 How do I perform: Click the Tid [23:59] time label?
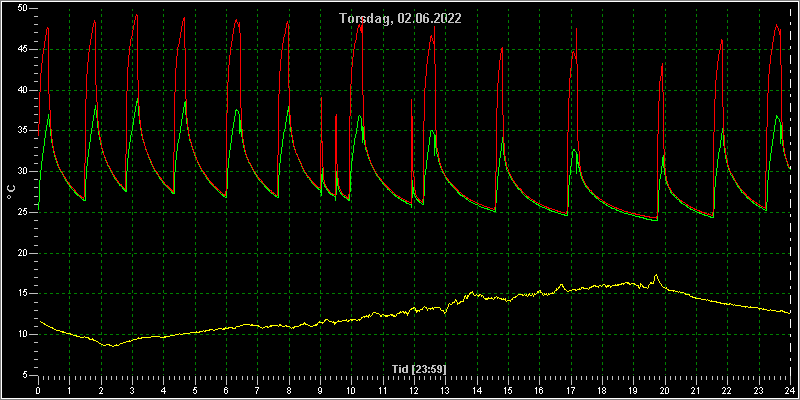(419, 369)
